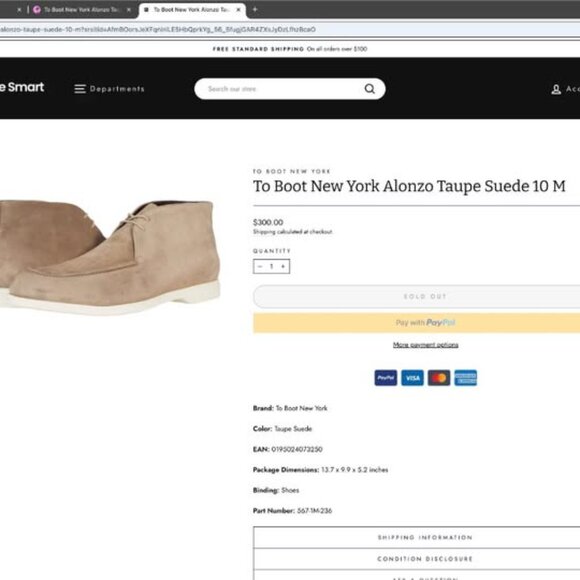Open the To Boot New York brand link
Viewport: 580px width, 580px height.
[291, 171]
